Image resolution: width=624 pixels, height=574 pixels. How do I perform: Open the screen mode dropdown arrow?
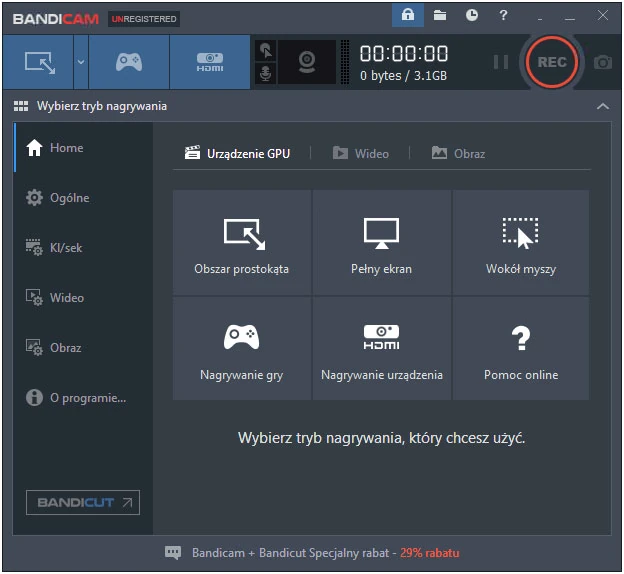pyautogui.click(x=81, y=62)
